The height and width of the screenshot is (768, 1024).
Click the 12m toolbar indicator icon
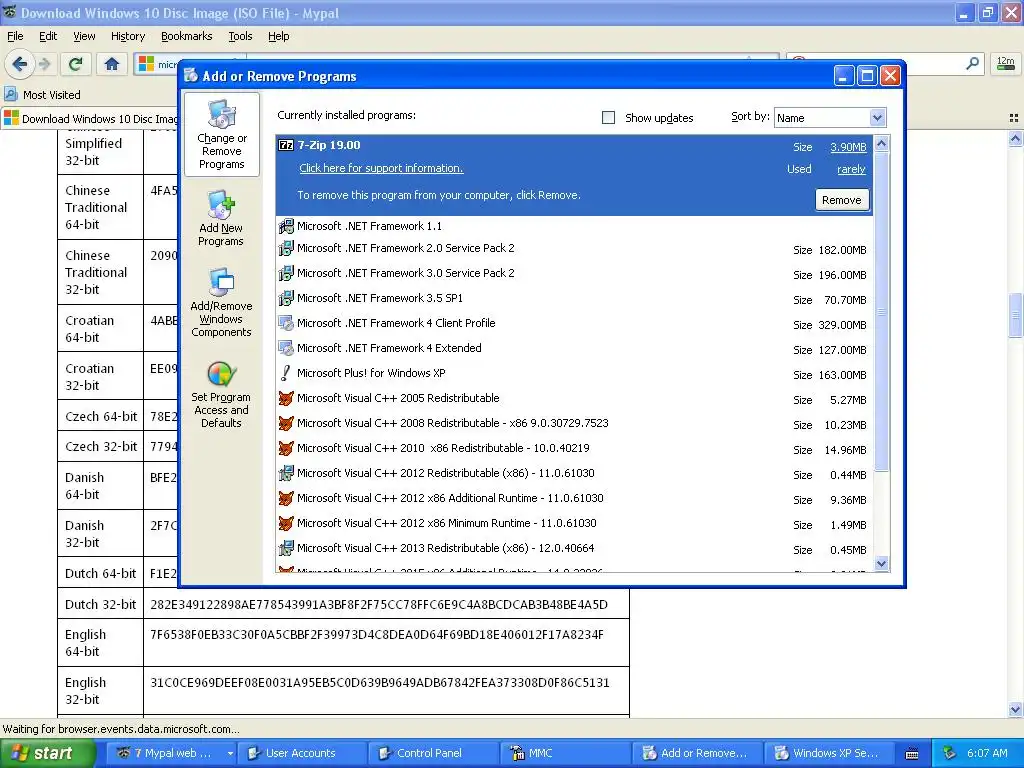(x=1006, y=63)
